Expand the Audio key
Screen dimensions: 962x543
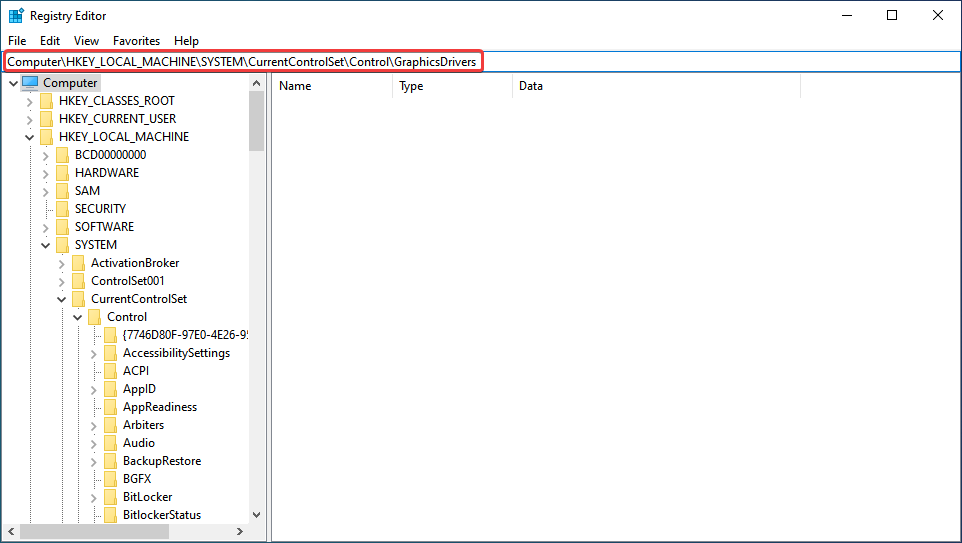point(93,443)
